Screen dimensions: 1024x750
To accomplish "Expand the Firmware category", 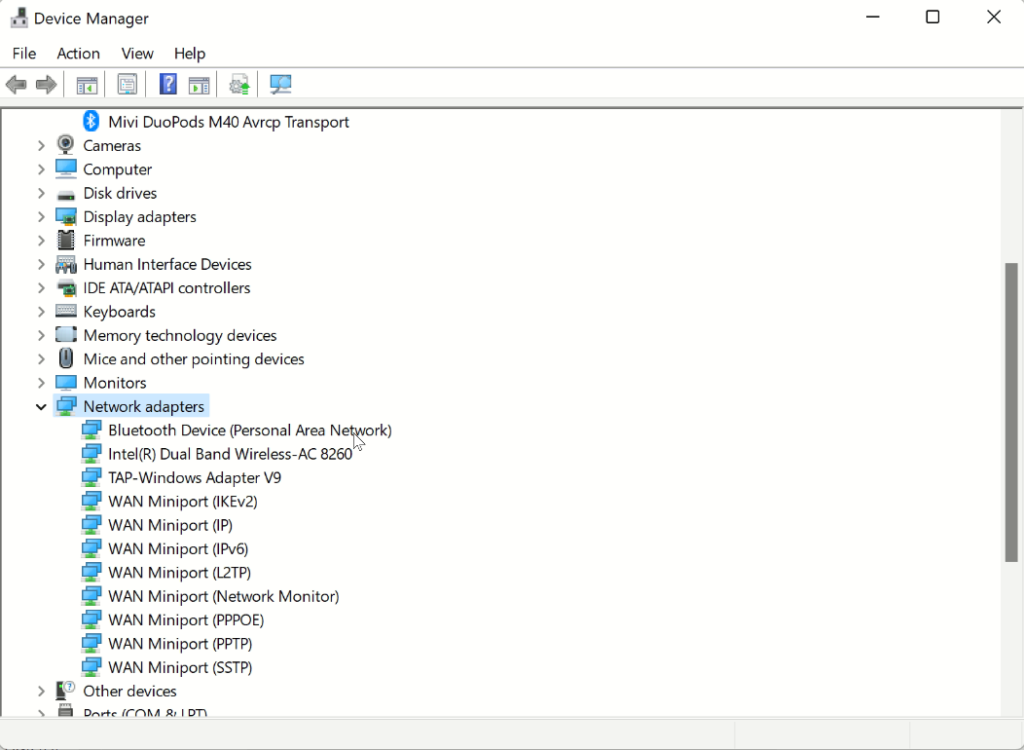I will [x=41, y=240].
